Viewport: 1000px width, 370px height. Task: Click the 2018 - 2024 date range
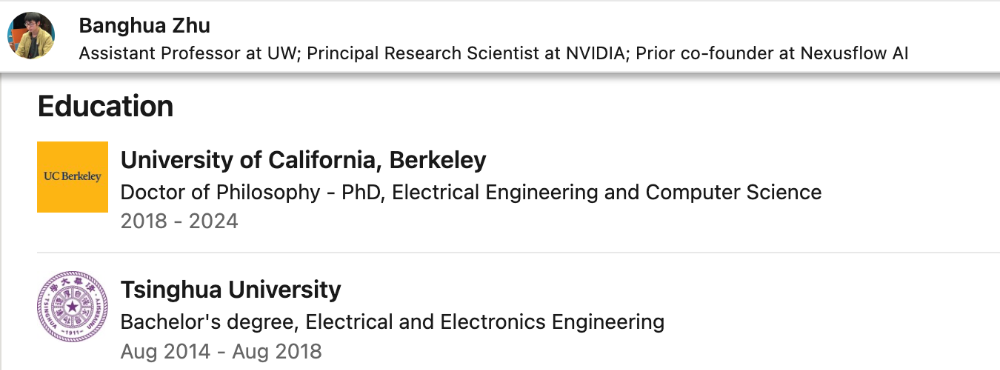click(x=179, y=221)
